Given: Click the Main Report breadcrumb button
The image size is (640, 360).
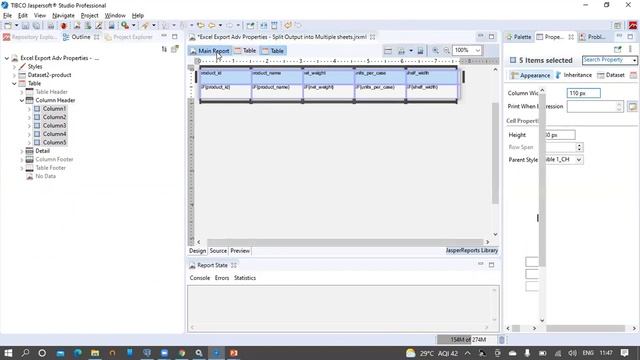Looking at the screenshot, I should (210, 51).
